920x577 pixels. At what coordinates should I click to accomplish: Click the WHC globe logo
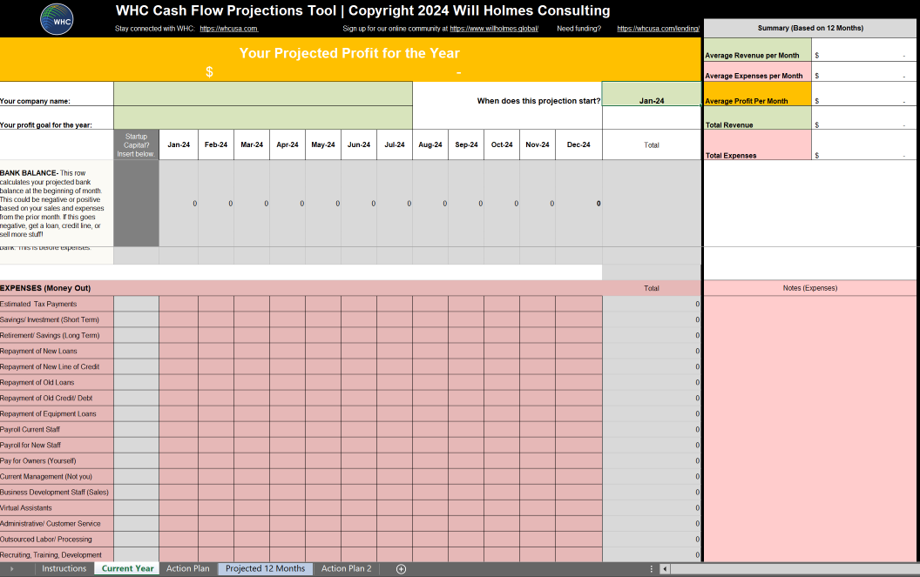(56, 18)
